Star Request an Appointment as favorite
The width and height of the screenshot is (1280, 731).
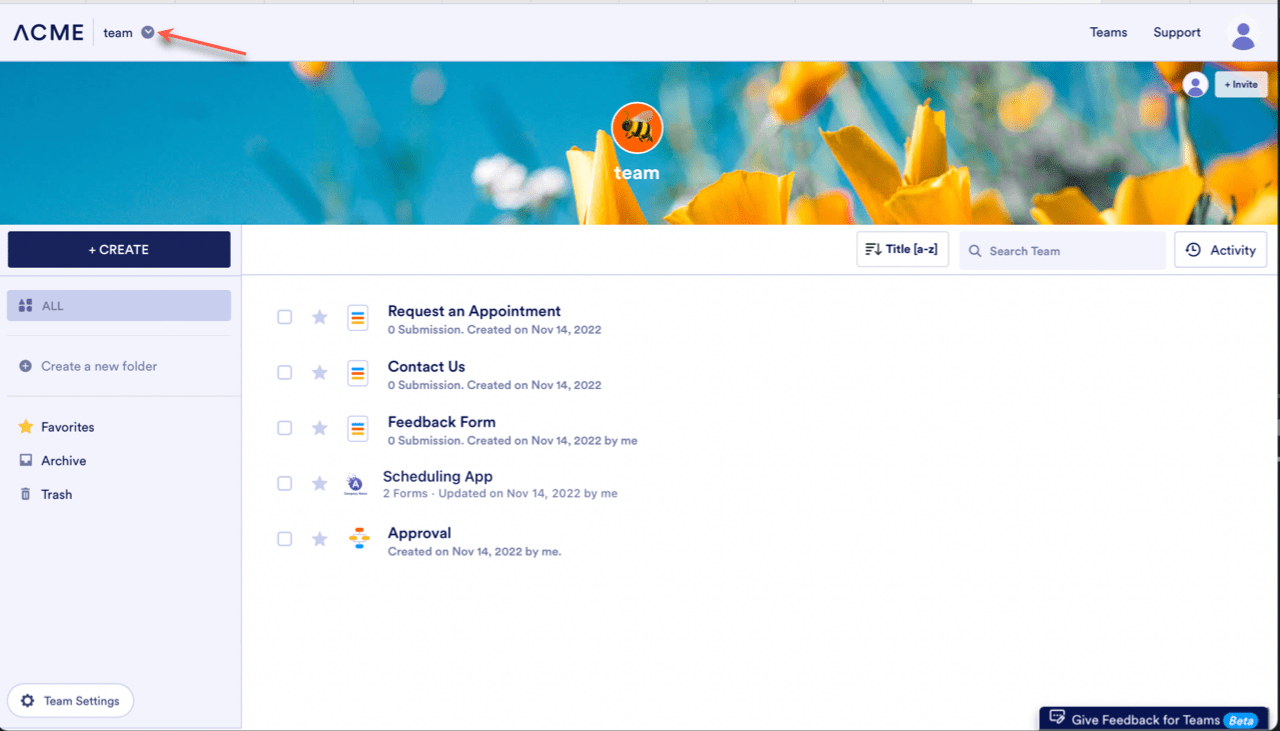(x=320, y=317)
